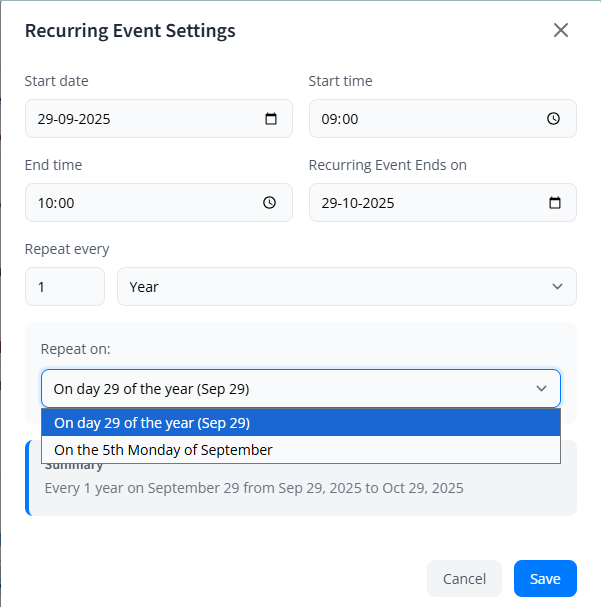Click the Repeat every number field
Viewport: 601px width, 607px height.
(x=64, y=287)
